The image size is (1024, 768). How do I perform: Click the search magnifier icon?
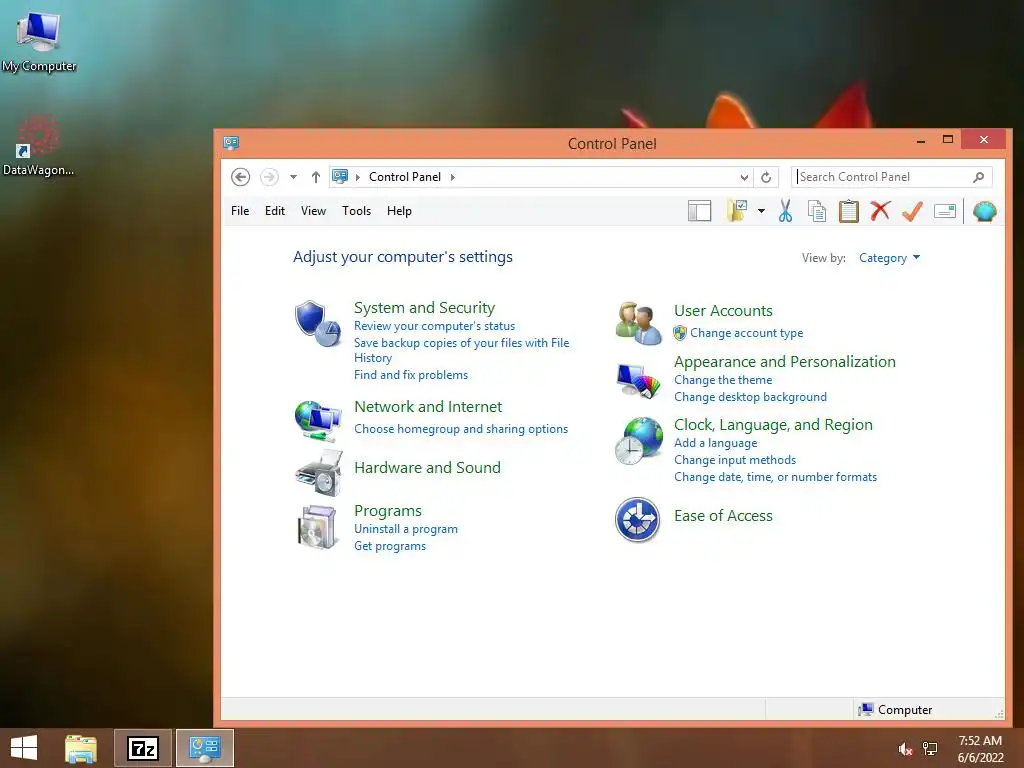978,177
